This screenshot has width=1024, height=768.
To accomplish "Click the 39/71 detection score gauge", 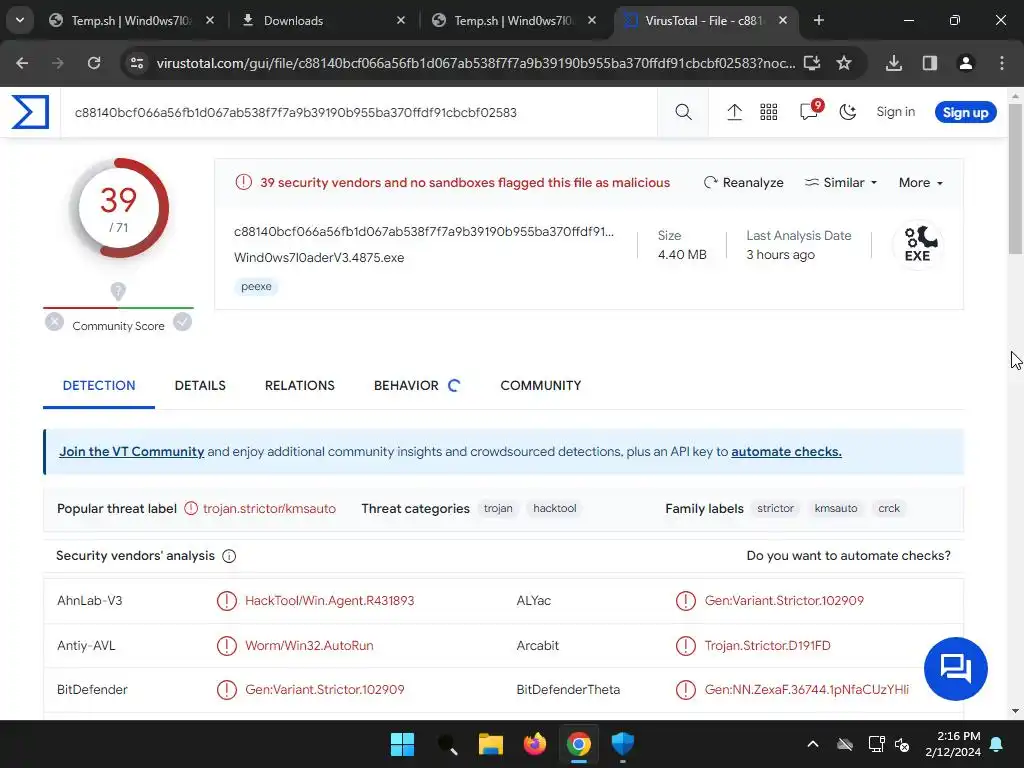I will [x=119, y=209].
